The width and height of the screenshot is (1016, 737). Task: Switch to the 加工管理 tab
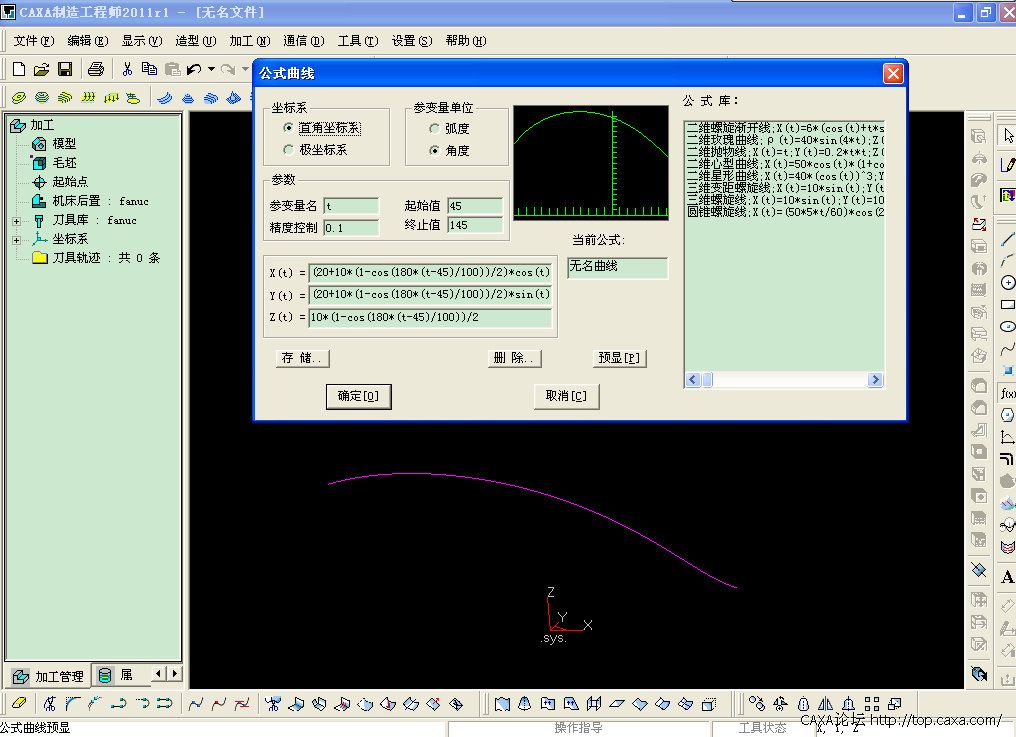[49, 676]
